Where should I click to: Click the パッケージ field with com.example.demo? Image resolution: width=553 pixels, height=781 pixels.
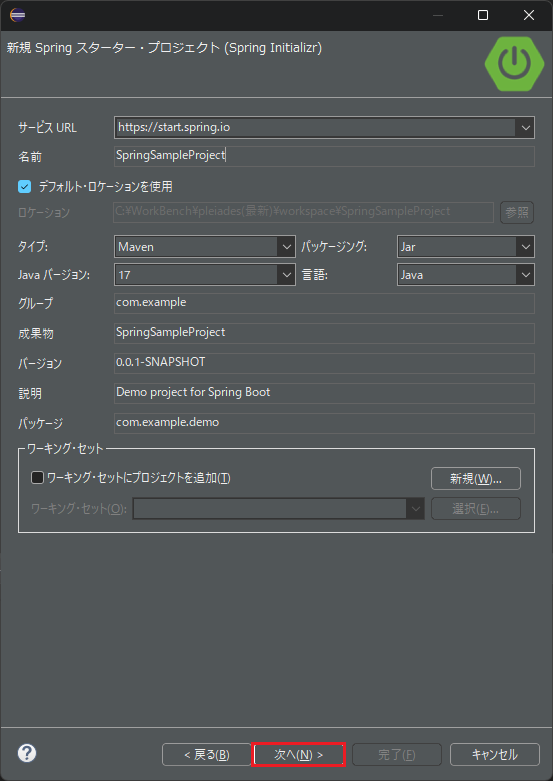[324, 423]
